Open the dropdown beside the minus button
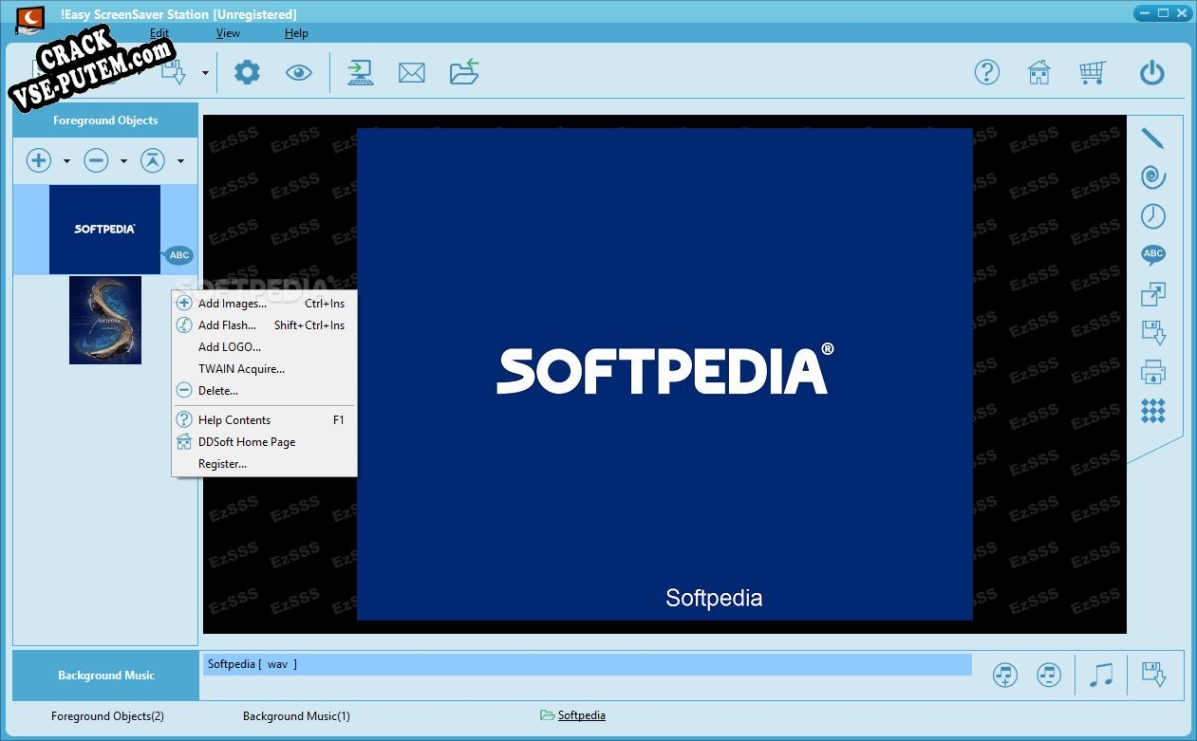Screen dimensions: 1197x741 (x=122, y=160)
